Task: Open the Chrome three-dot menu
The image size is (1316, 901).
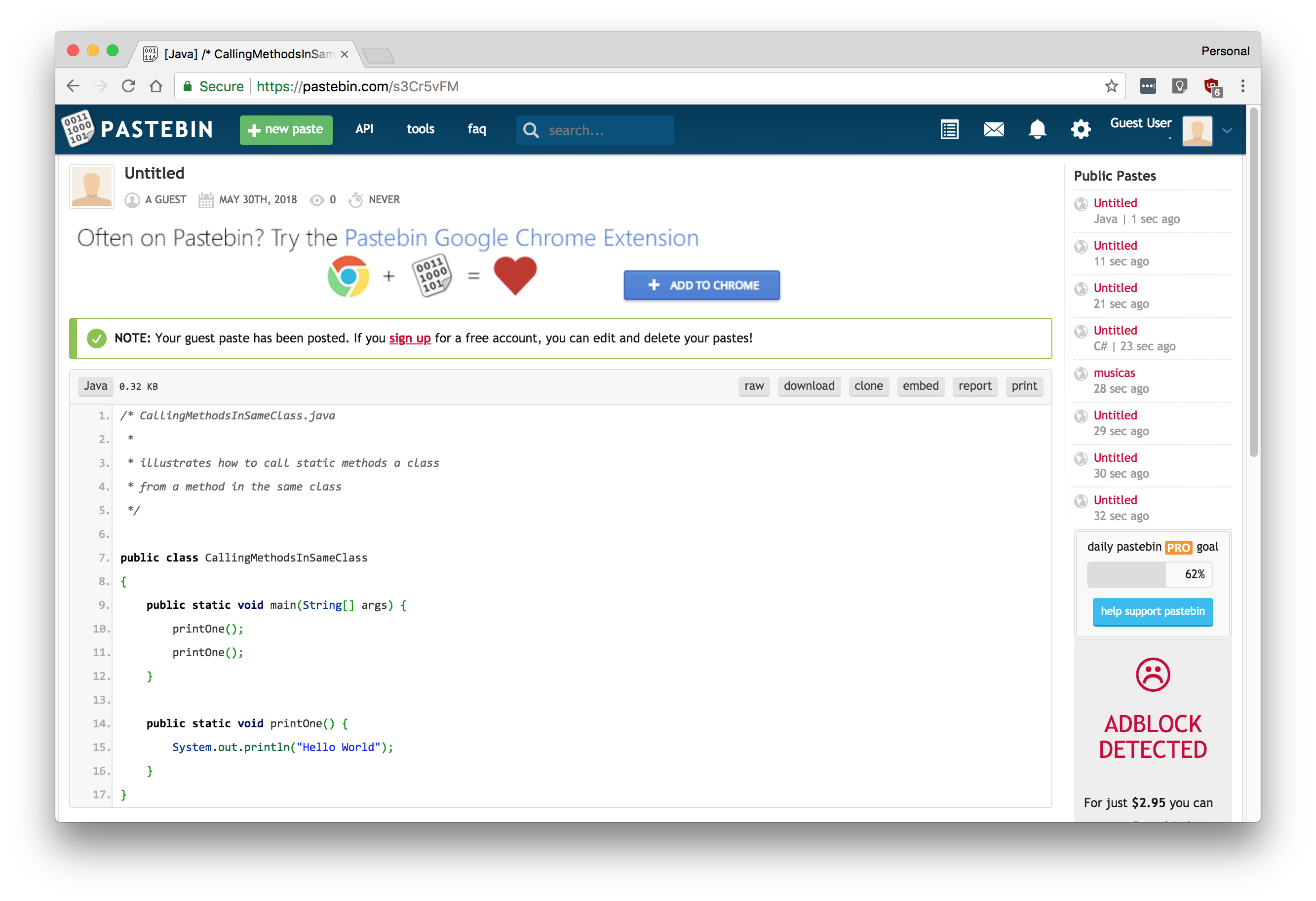Action: pos(1242,86)
